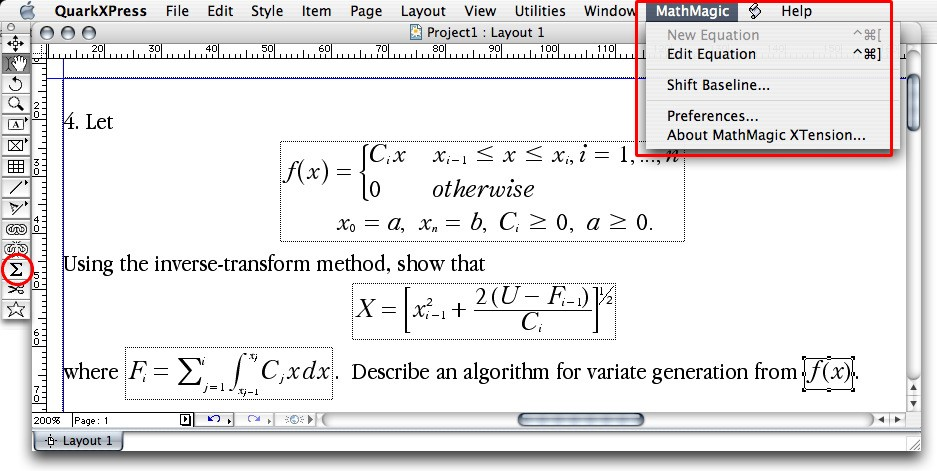The height and width of the screenshot is (471, 937).
Task: Open the Utilities menu
Action: (539, 12)
